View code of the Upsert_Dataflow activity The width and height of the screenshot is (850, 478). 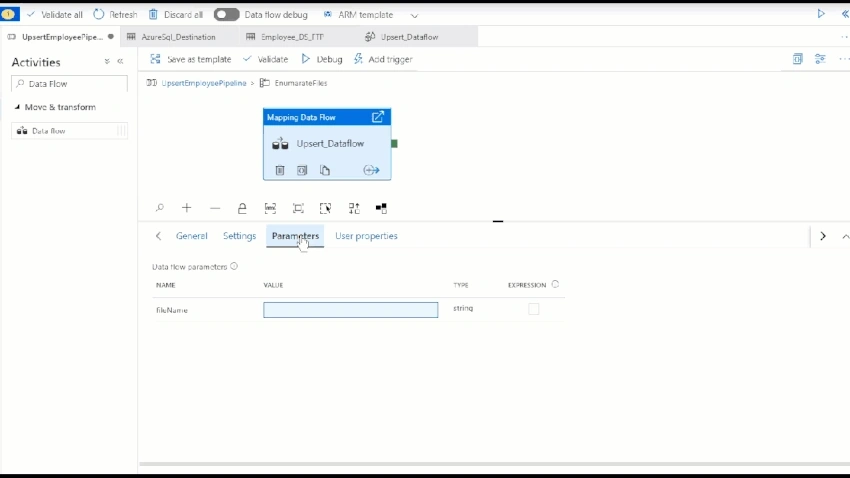click(x=302, y=170)
